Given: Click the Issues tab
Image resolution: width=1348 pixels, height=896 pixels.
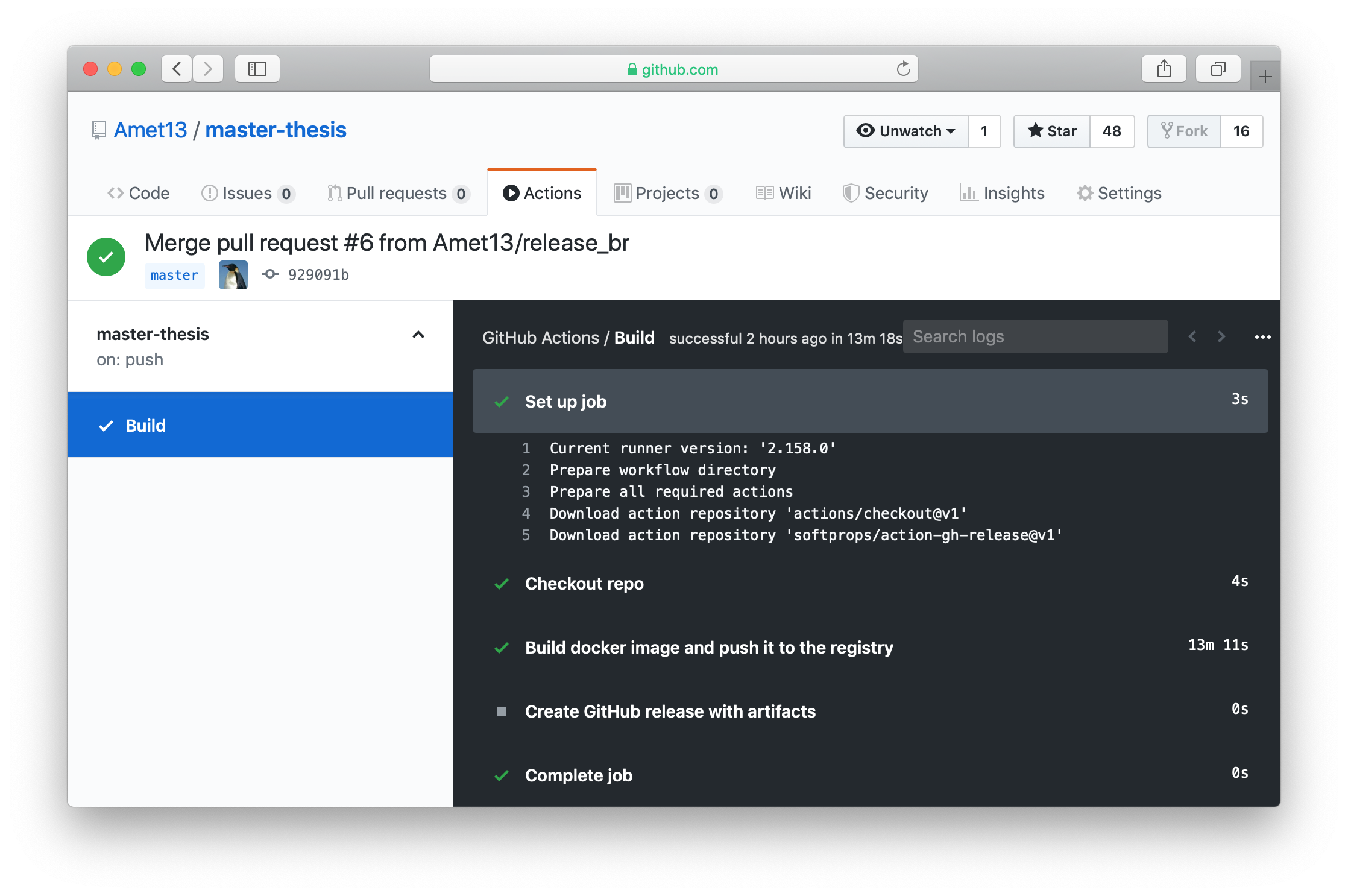Looking at the screenshot, I should coord(248,193).
